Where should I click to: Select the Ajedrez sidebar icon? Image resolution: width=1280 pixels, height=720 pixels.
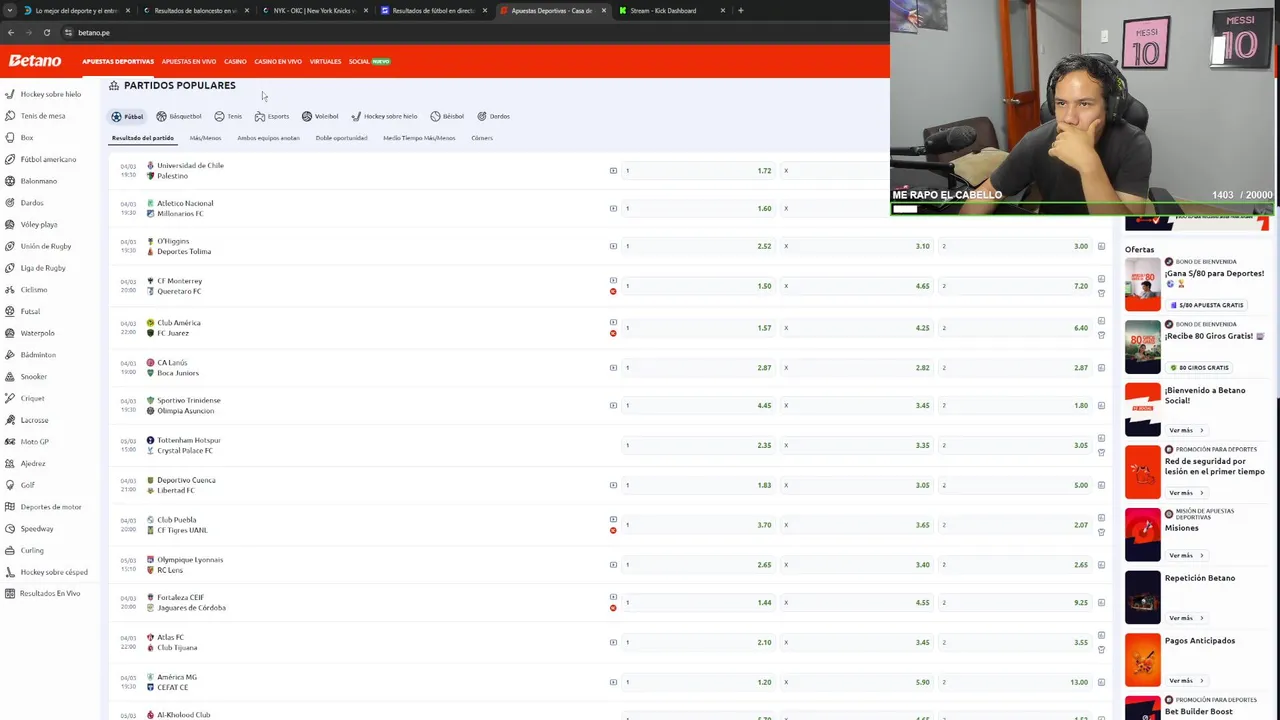click(10, 464)
